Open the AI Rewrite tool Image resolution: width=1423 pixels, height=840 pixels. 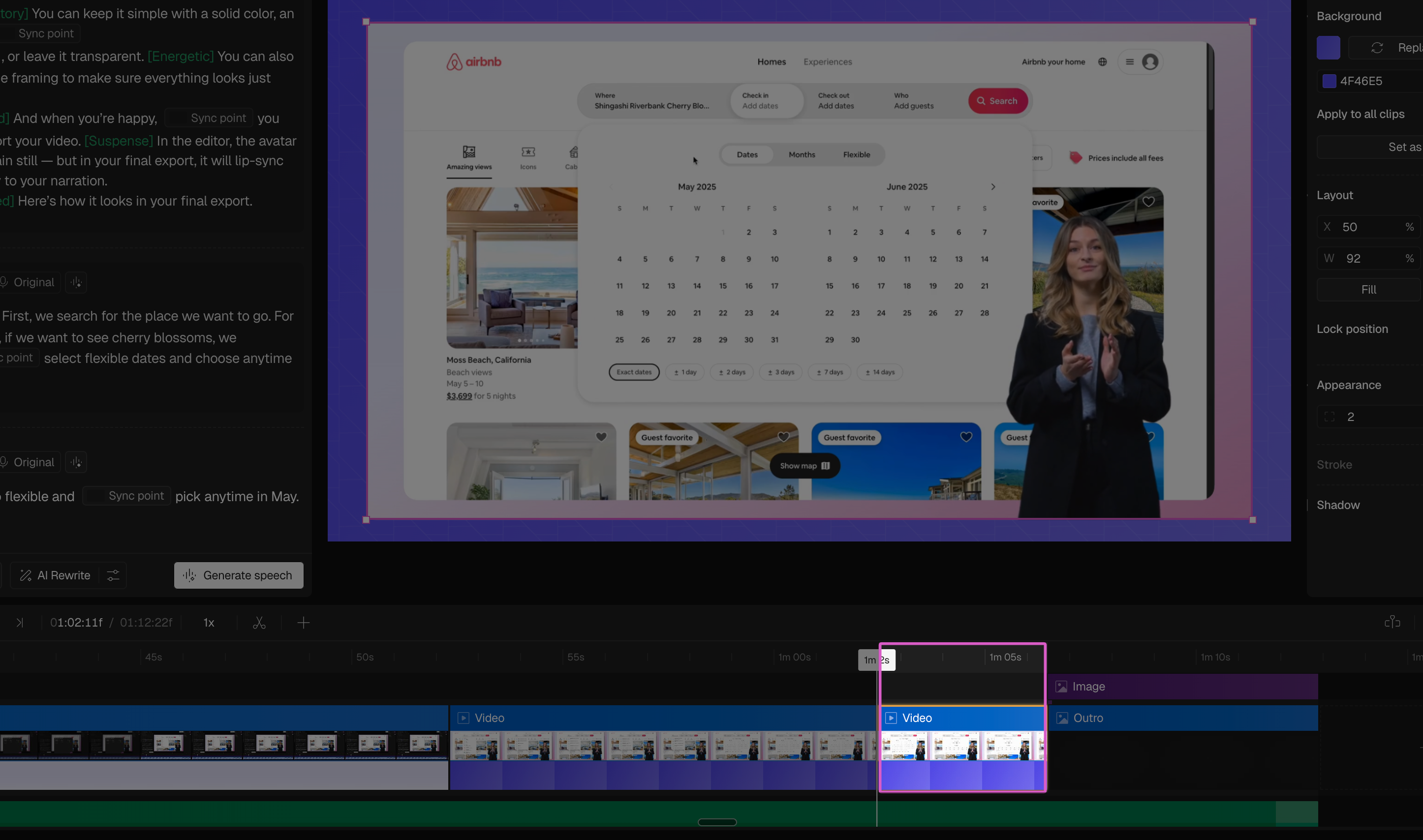[x=55, y=575]
